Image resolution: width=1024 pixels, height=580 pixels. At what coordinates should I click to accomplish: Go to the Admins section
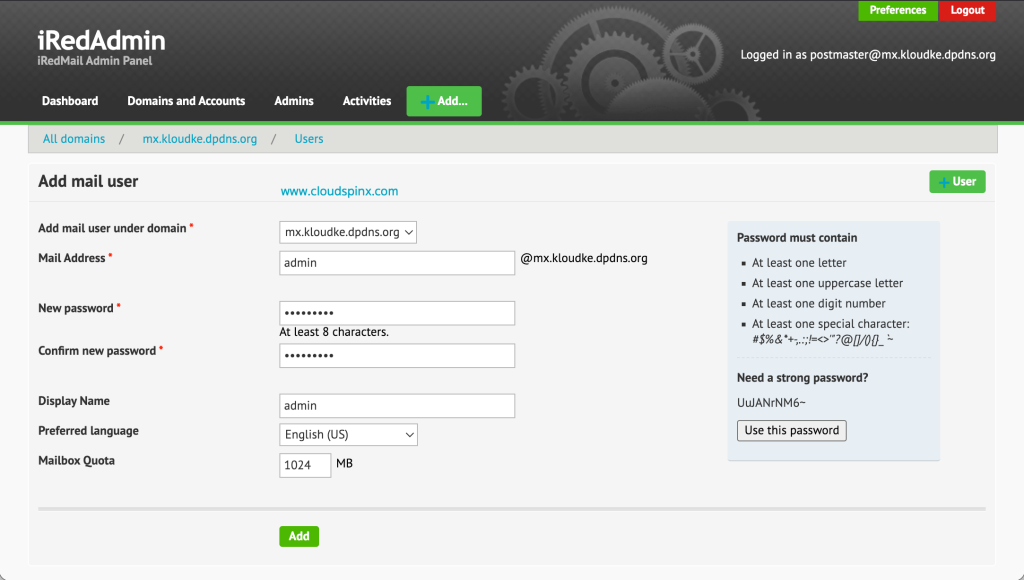point(294,101)
